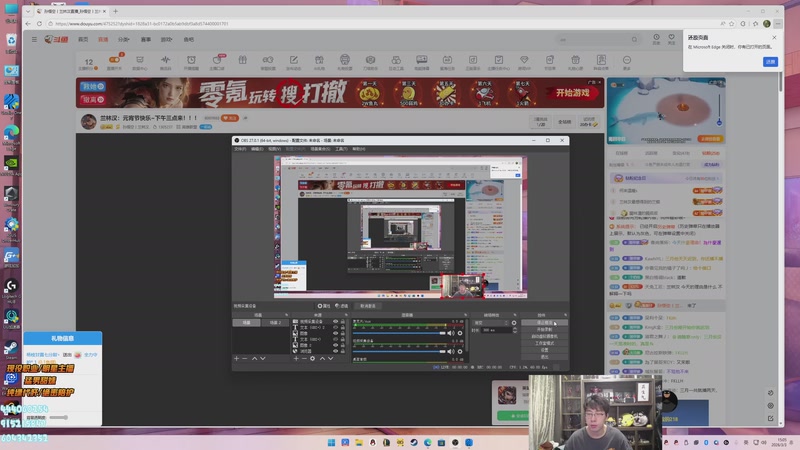Viewport: 800px width, 450px height.
Task: Click the start recording button in OBS
Action: click(x=544, y=329)
